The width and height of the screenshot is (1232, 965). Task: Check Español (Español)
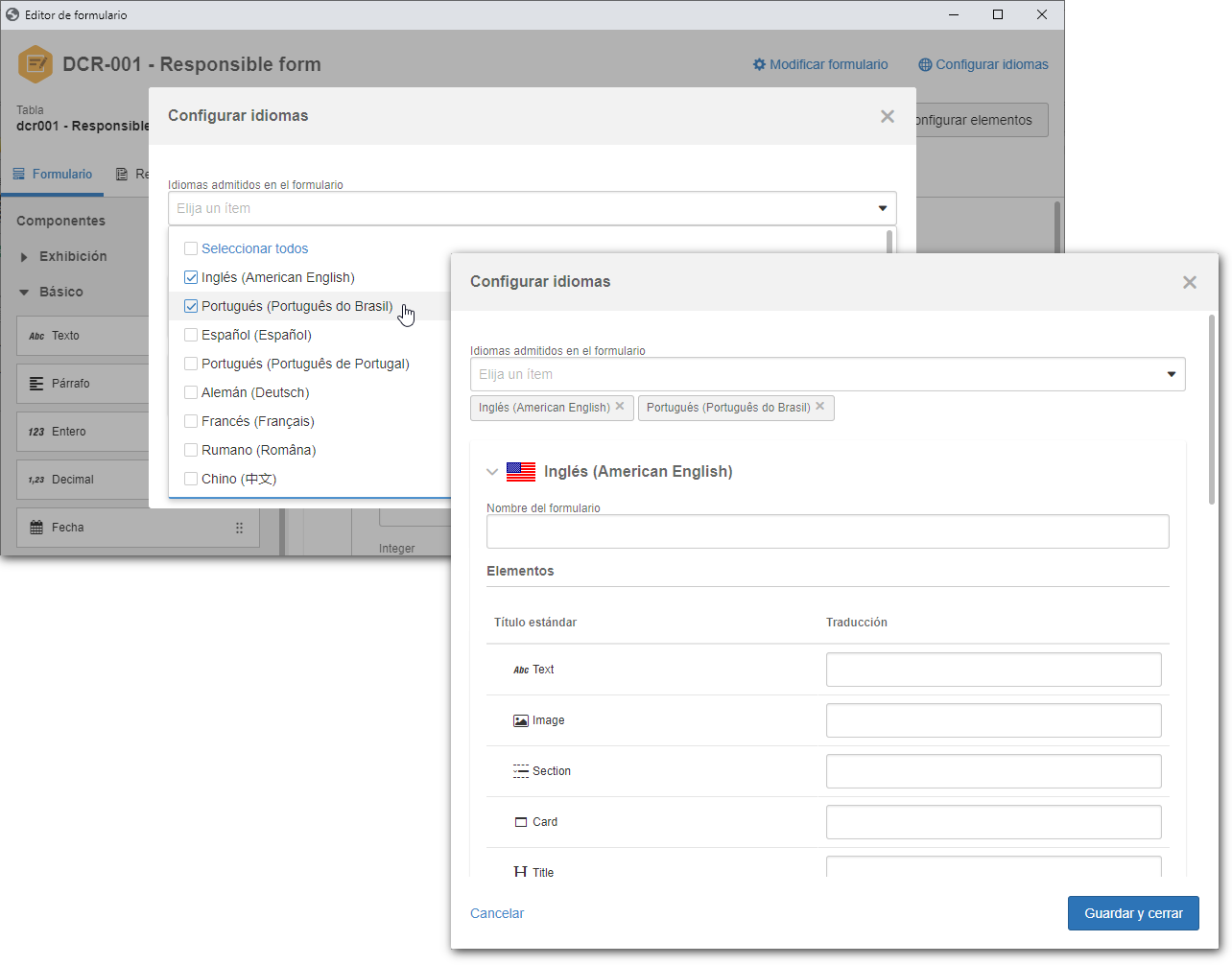191,335
